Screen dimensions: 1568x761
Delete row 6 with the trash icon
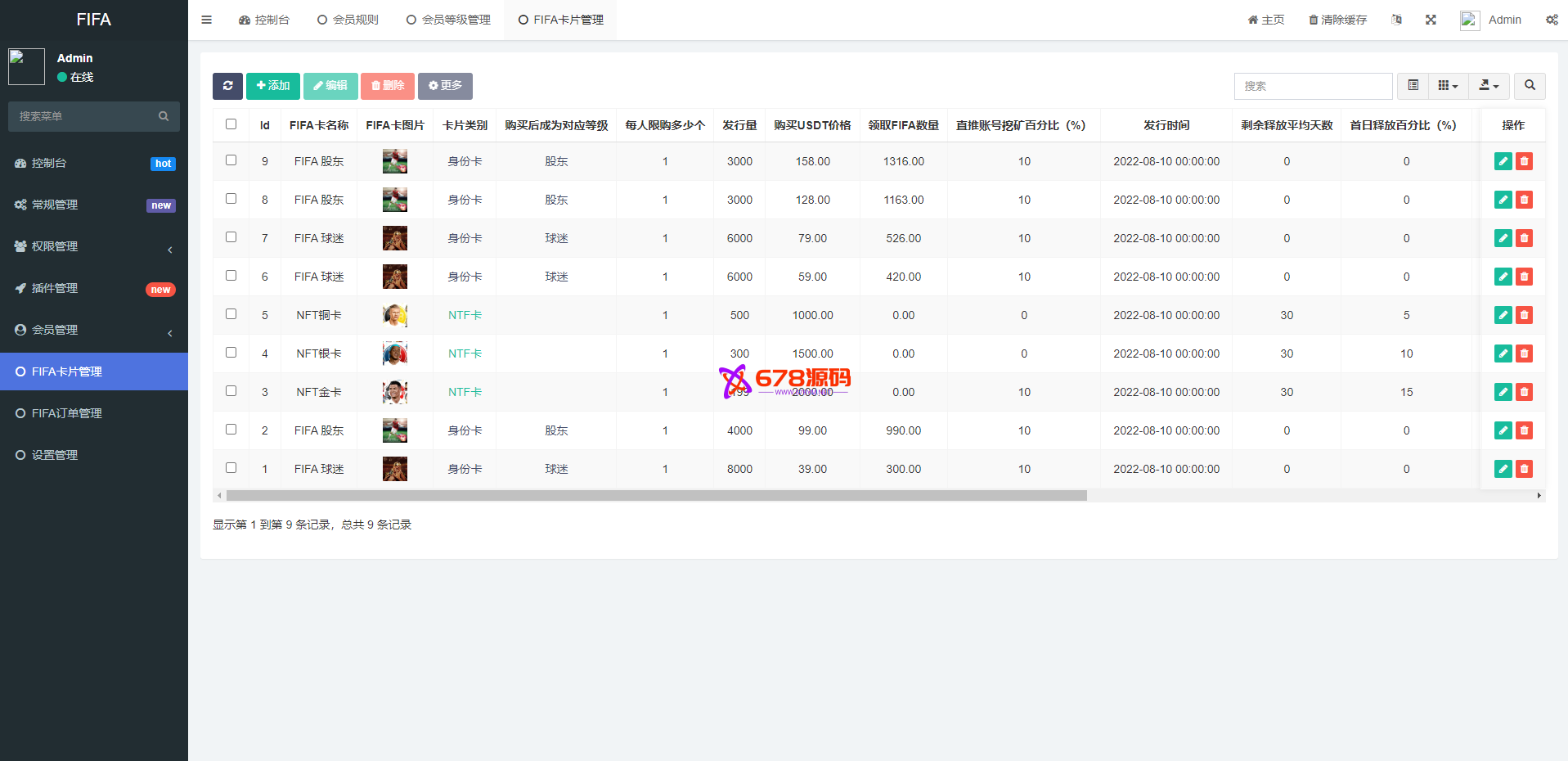[1524, 277]
